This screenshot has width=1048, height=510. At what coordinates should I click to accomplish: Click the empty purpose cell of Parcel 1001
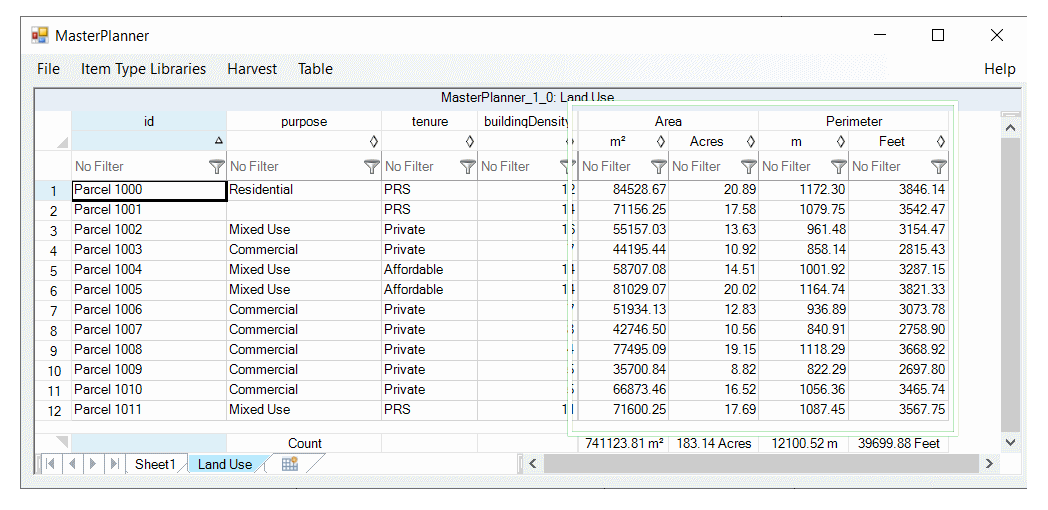tap(304, 210)
